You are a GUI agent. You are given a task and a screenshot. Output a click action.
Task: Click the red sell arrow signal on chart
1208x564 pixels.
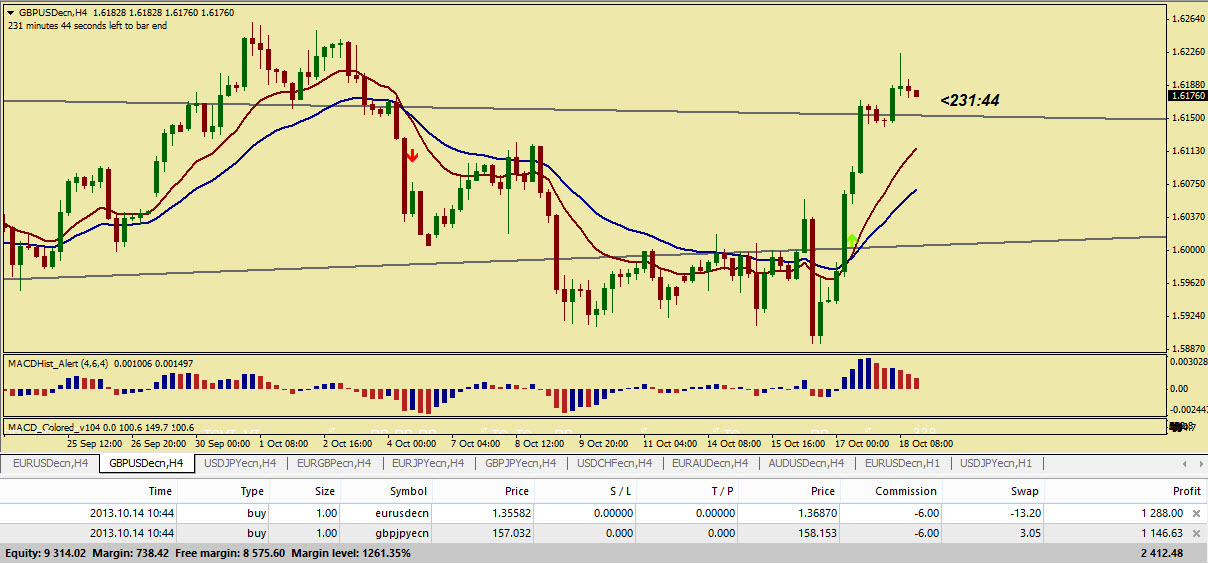coord(411,156)
